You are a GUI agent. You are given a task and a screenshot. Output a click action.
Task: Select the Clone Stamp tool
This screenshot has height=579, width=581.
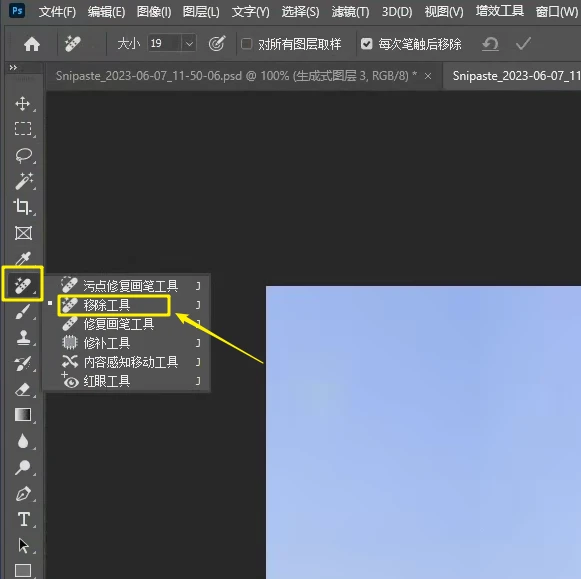pyautogui.click(x=23, y=338)
